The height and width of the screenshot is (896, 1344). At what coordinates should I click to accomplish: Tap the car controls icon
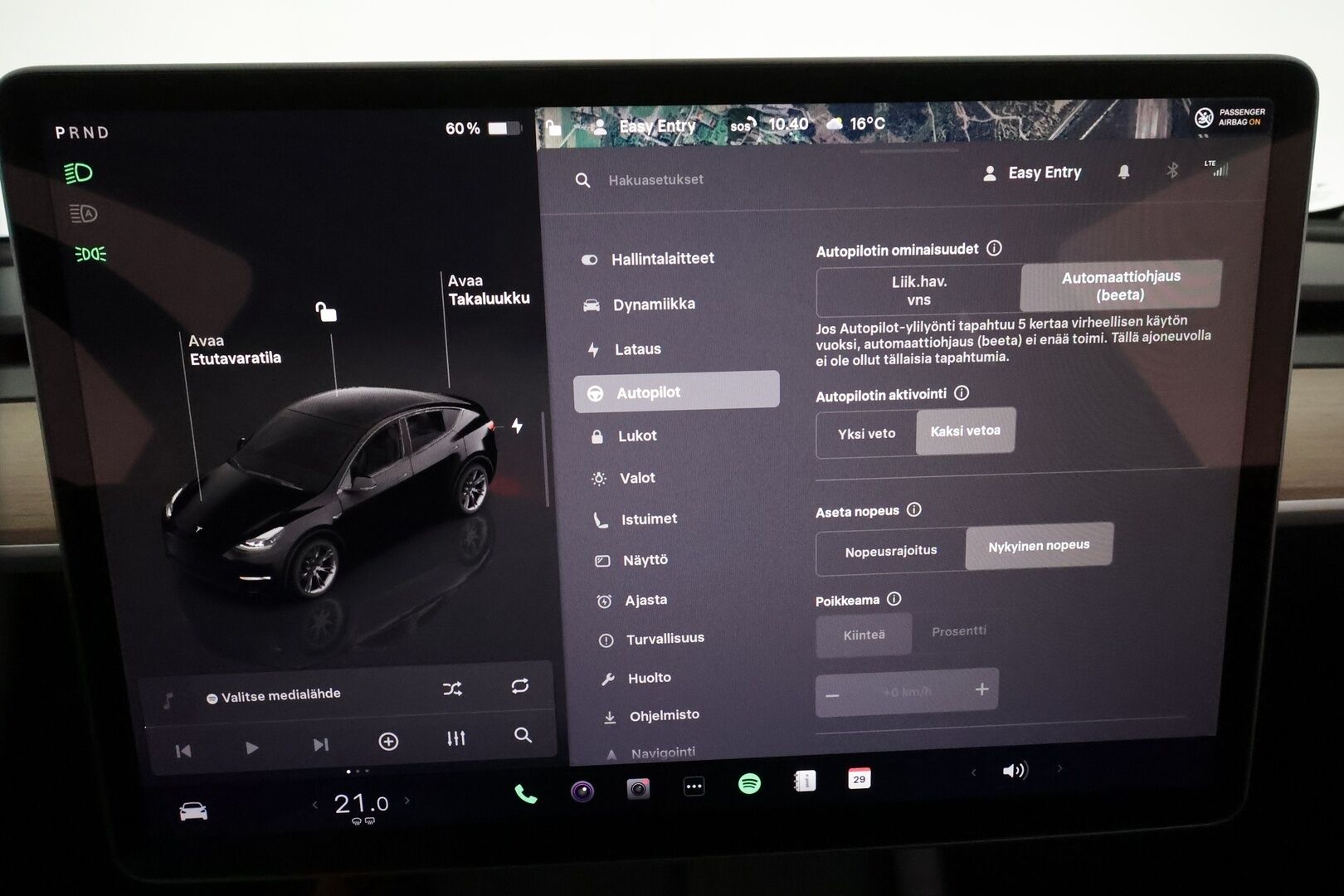[x=193, y=811]
